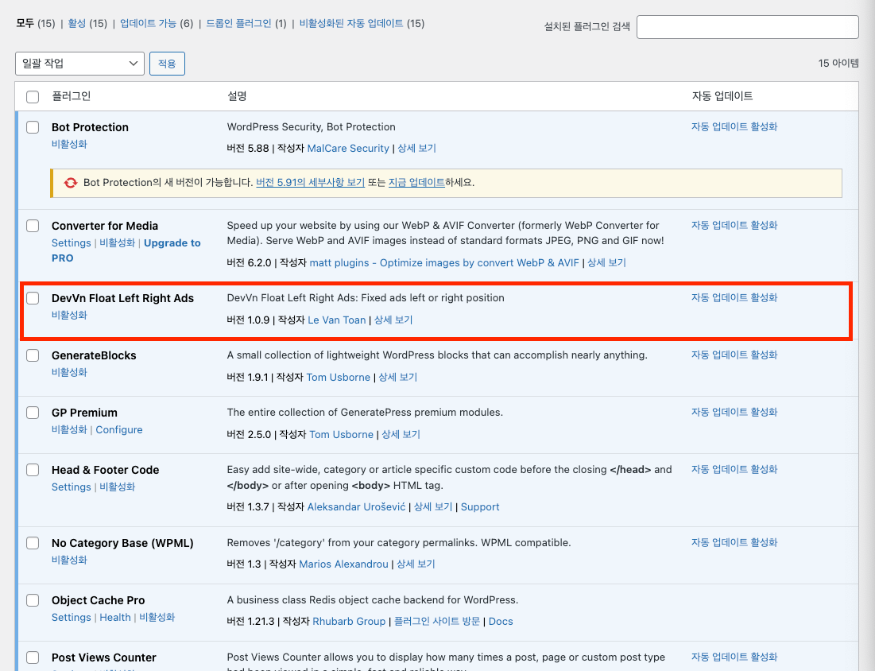Open the 일괄 작업 bulk actions dropdown
This screenshot has height=671, width=875.
[x=80, y=64]
